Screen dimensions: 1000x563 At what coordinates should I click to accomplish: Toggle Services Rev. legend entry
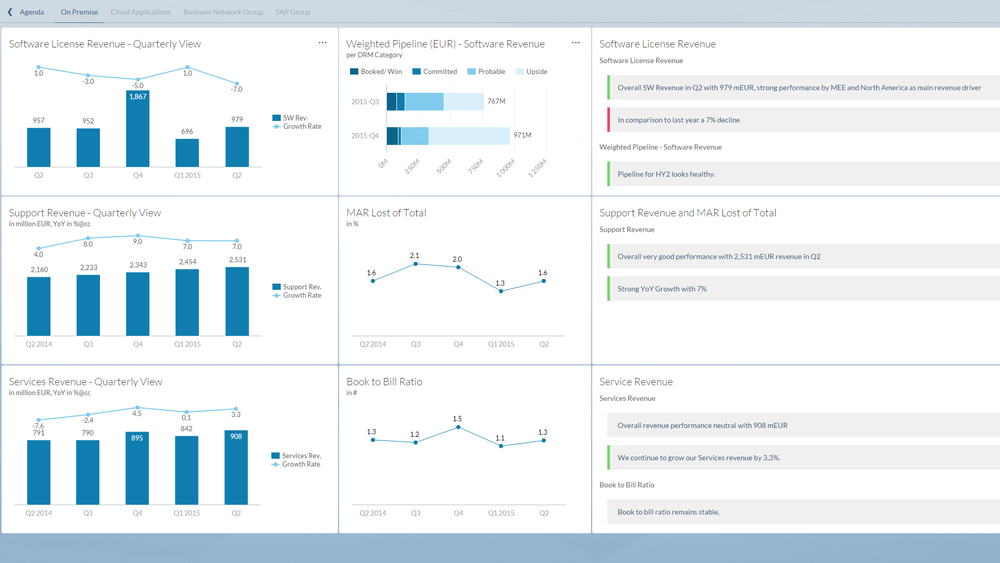click(x=297, y=456)
